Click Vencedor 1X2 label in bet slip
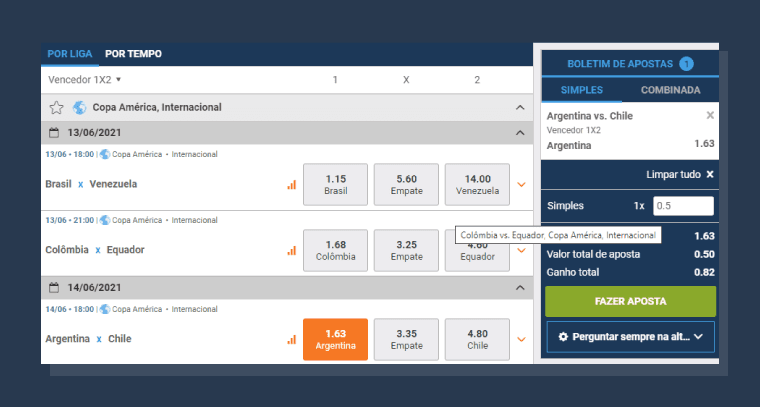 [x=573, y=130]
